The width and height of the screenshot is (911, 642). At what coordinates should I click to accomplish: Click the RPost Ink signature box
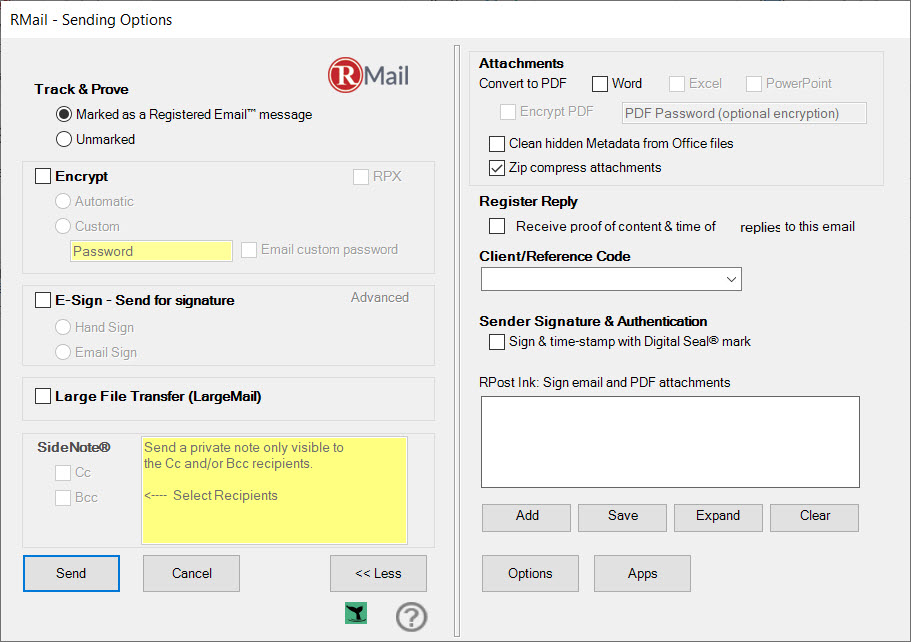(670, 442)
